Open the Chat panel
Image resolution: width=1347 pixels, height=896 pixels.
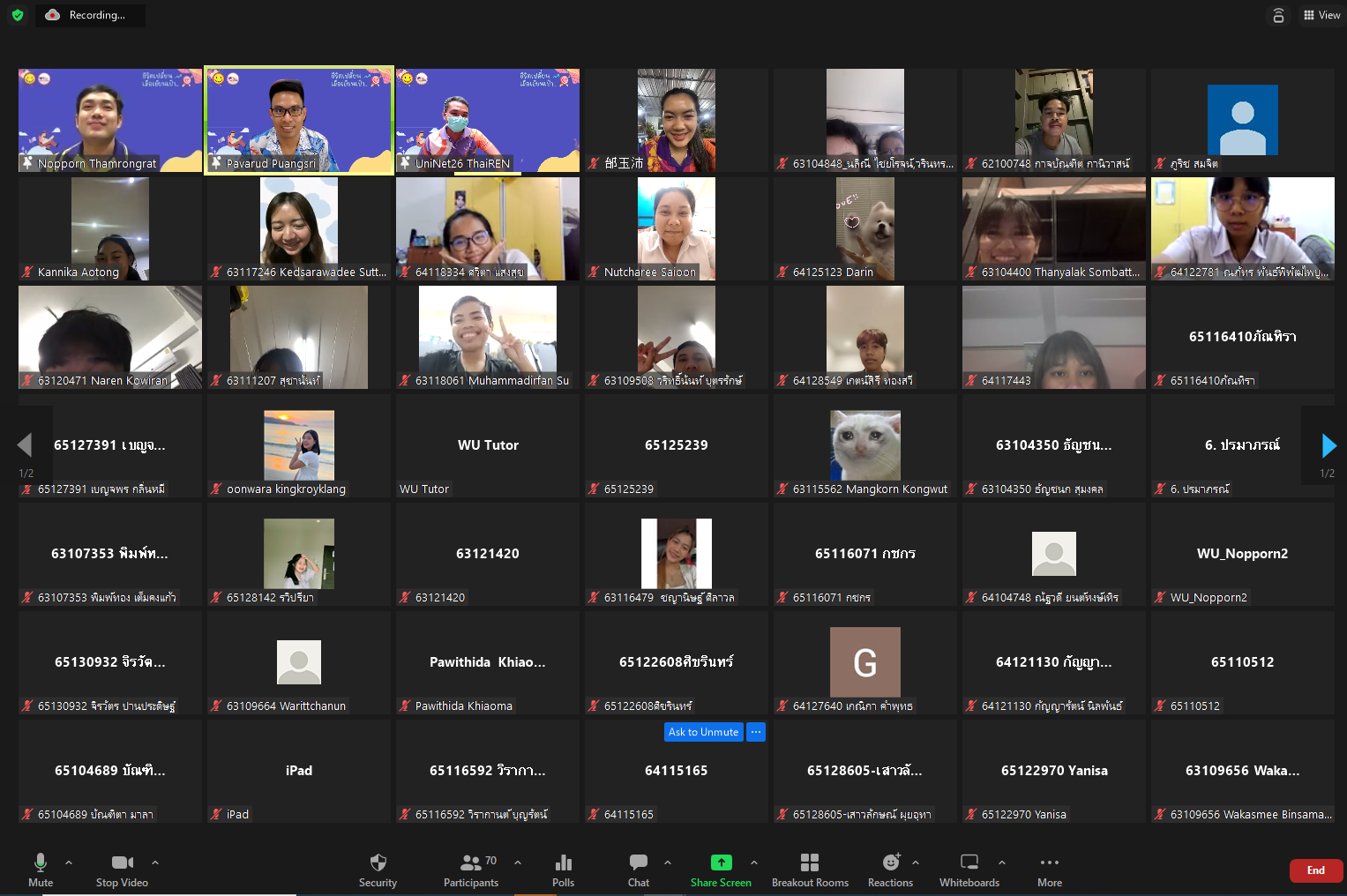(x=639, y=870)
